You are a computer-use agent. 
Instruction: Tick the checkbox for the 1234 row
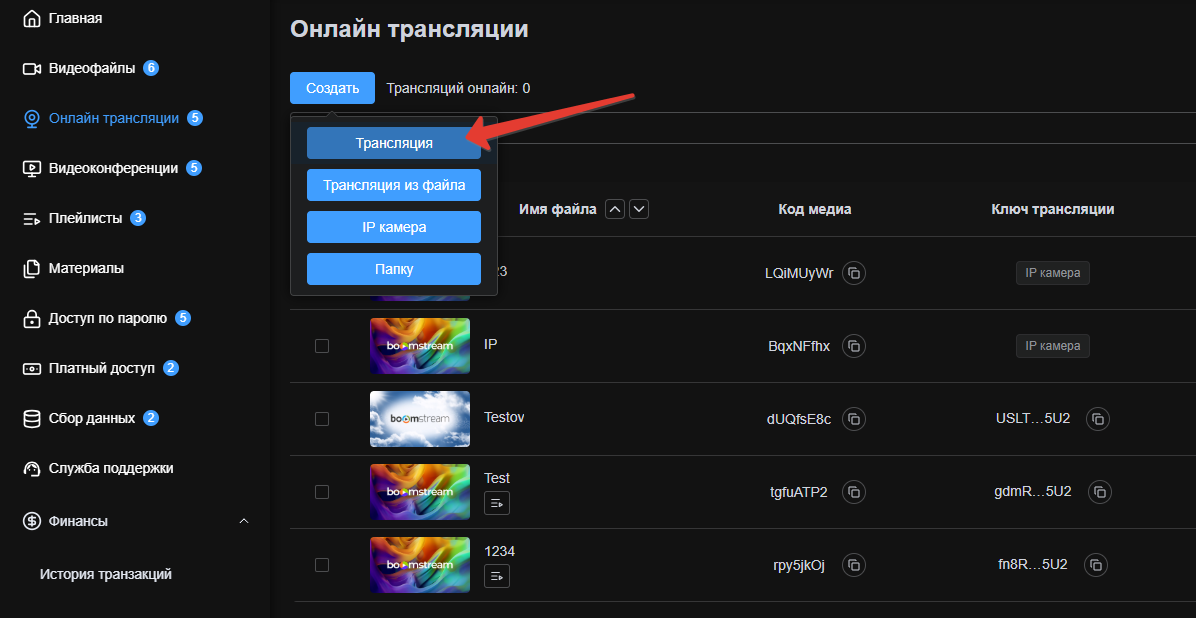pyautogui.click(x=322, y=565)
